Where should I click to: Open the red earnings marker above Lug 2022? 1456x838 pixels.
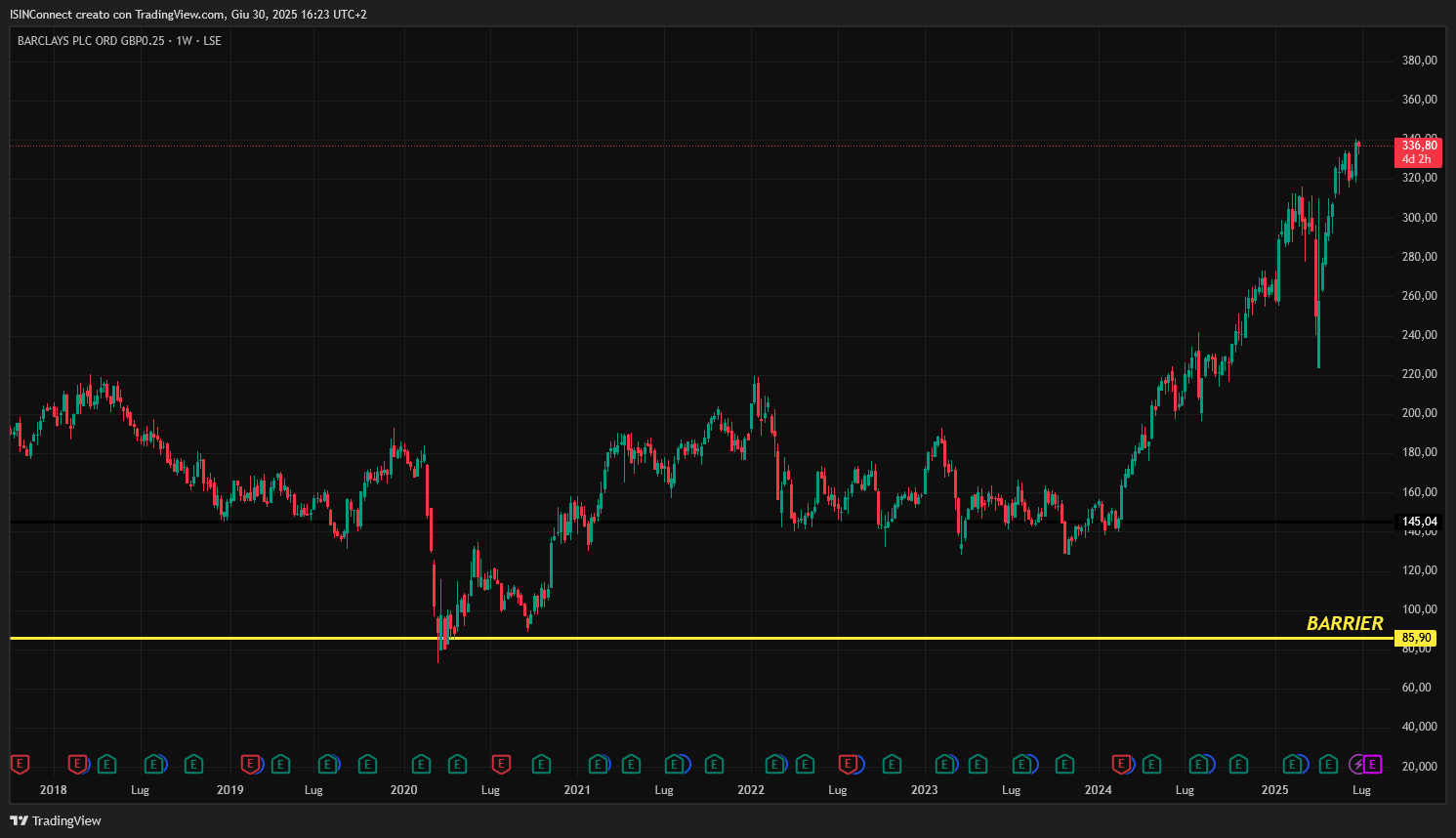point(848,764)
